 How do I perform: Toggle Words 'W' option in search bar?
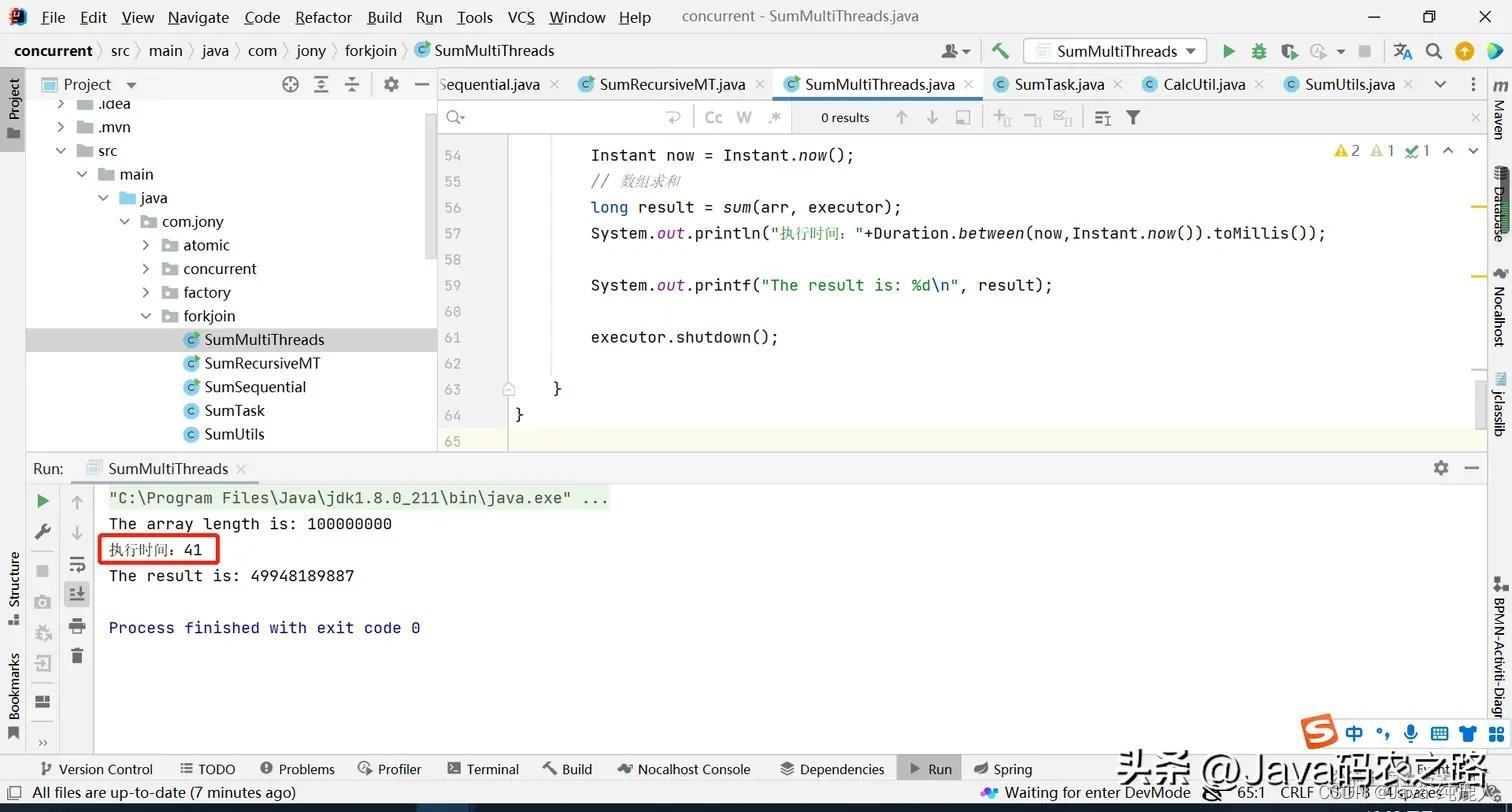pos(744,118)
